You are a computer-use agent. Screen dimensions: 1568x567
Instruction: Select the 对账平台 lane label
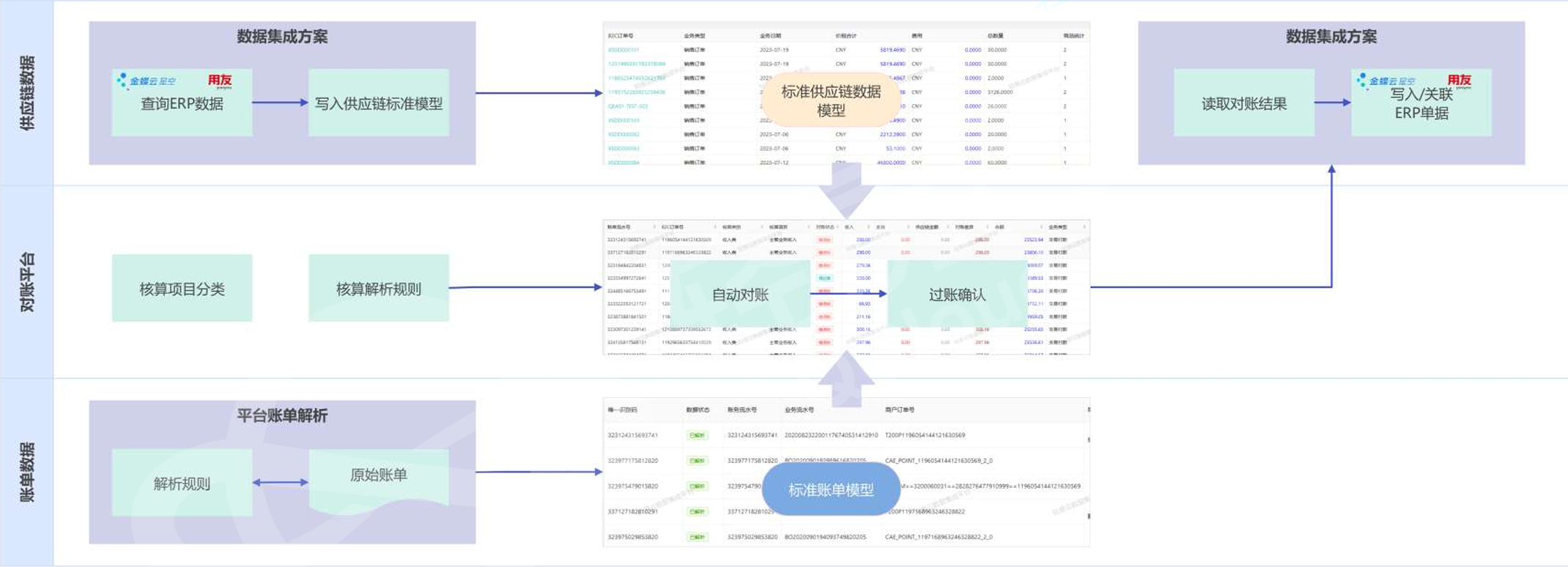tap(26, 282)
